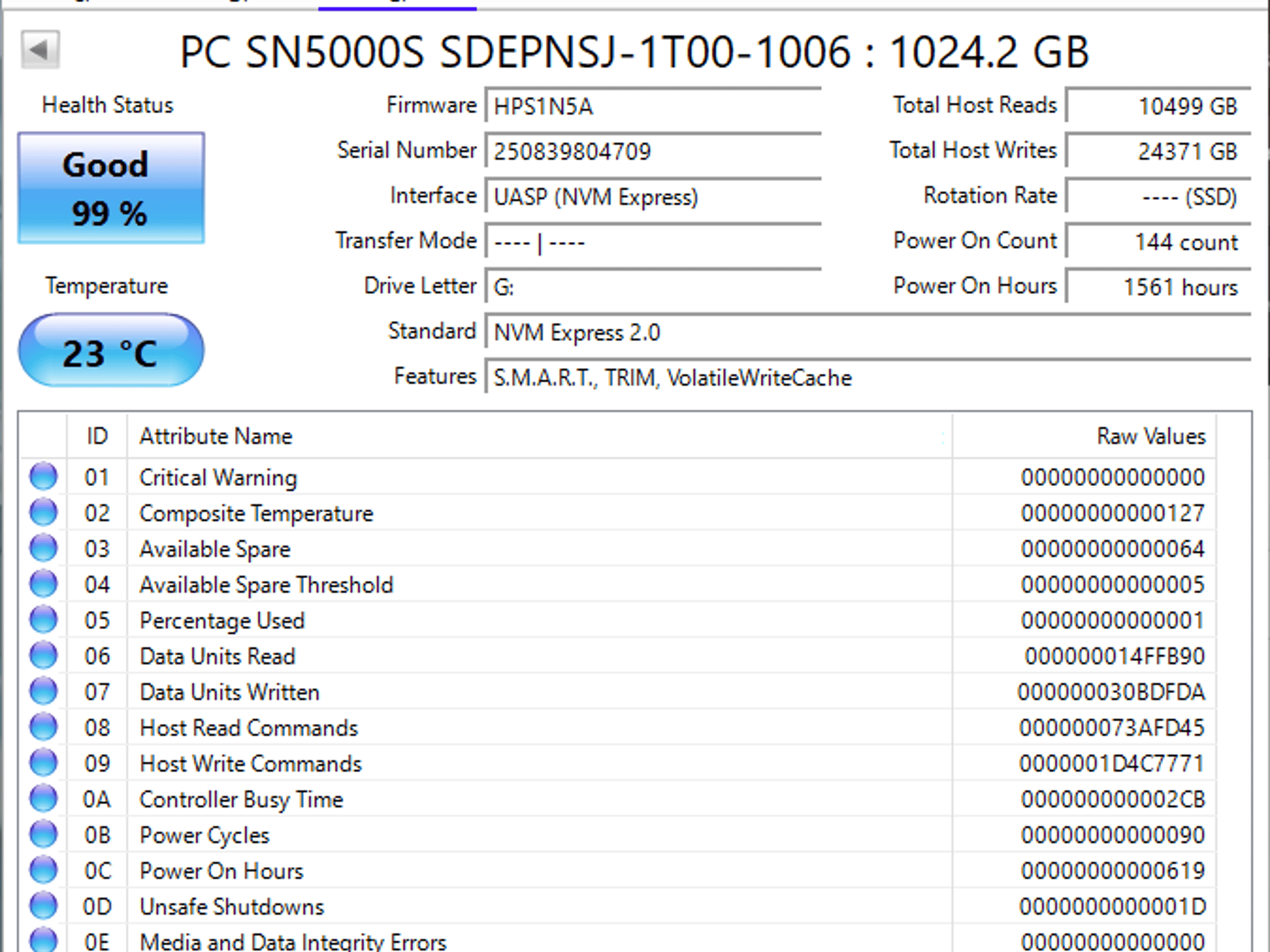The width and height of the screenshot is (1270, 952).
Task: Select the Critical Warning attribute name
Action: tap(218, 478)
